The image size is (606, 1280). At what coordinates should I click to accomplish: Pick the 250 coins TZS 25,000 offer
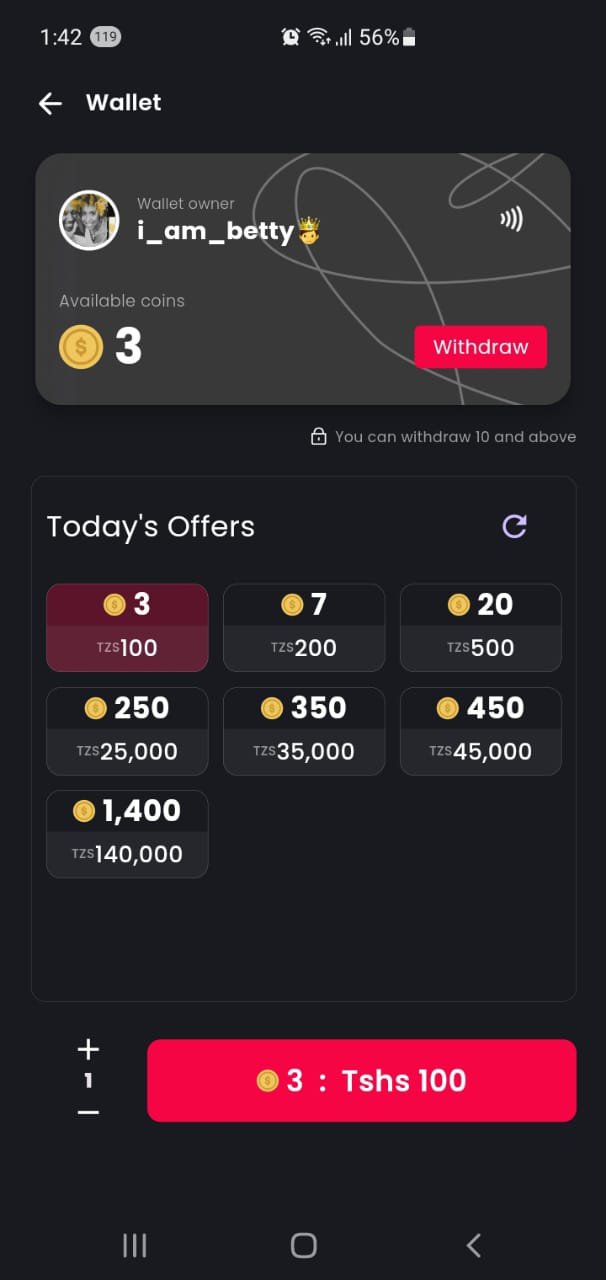coord(127,731)
